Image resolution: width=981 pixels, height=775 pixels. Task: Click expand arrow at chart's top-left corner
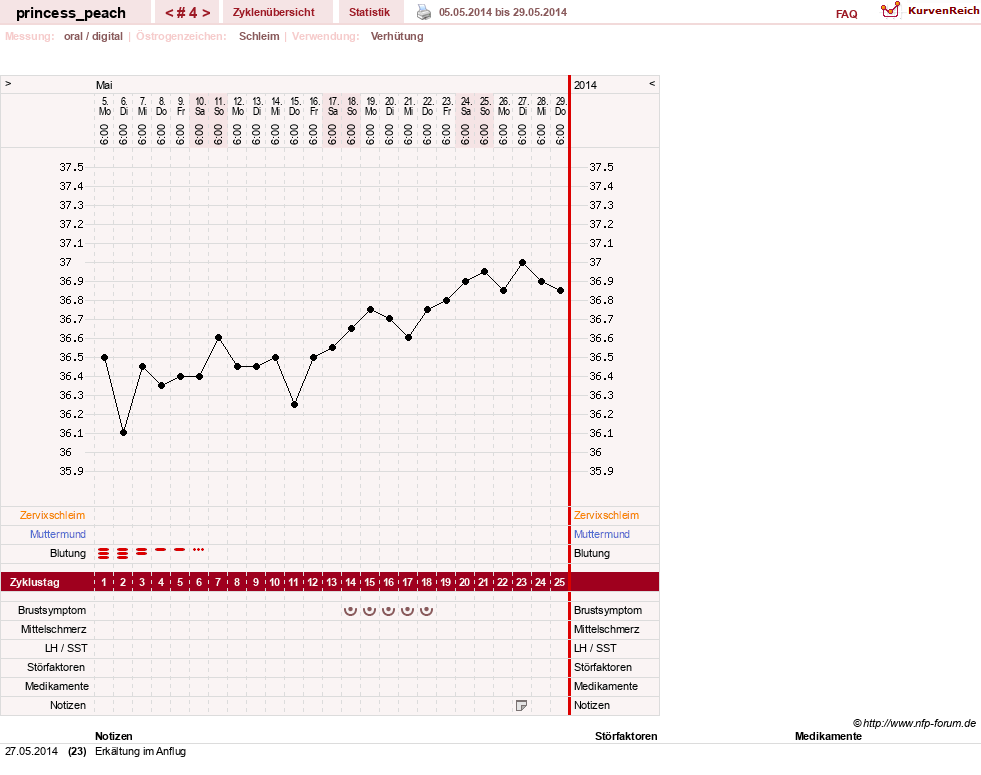pyautogui.click(x=8, y=83)
